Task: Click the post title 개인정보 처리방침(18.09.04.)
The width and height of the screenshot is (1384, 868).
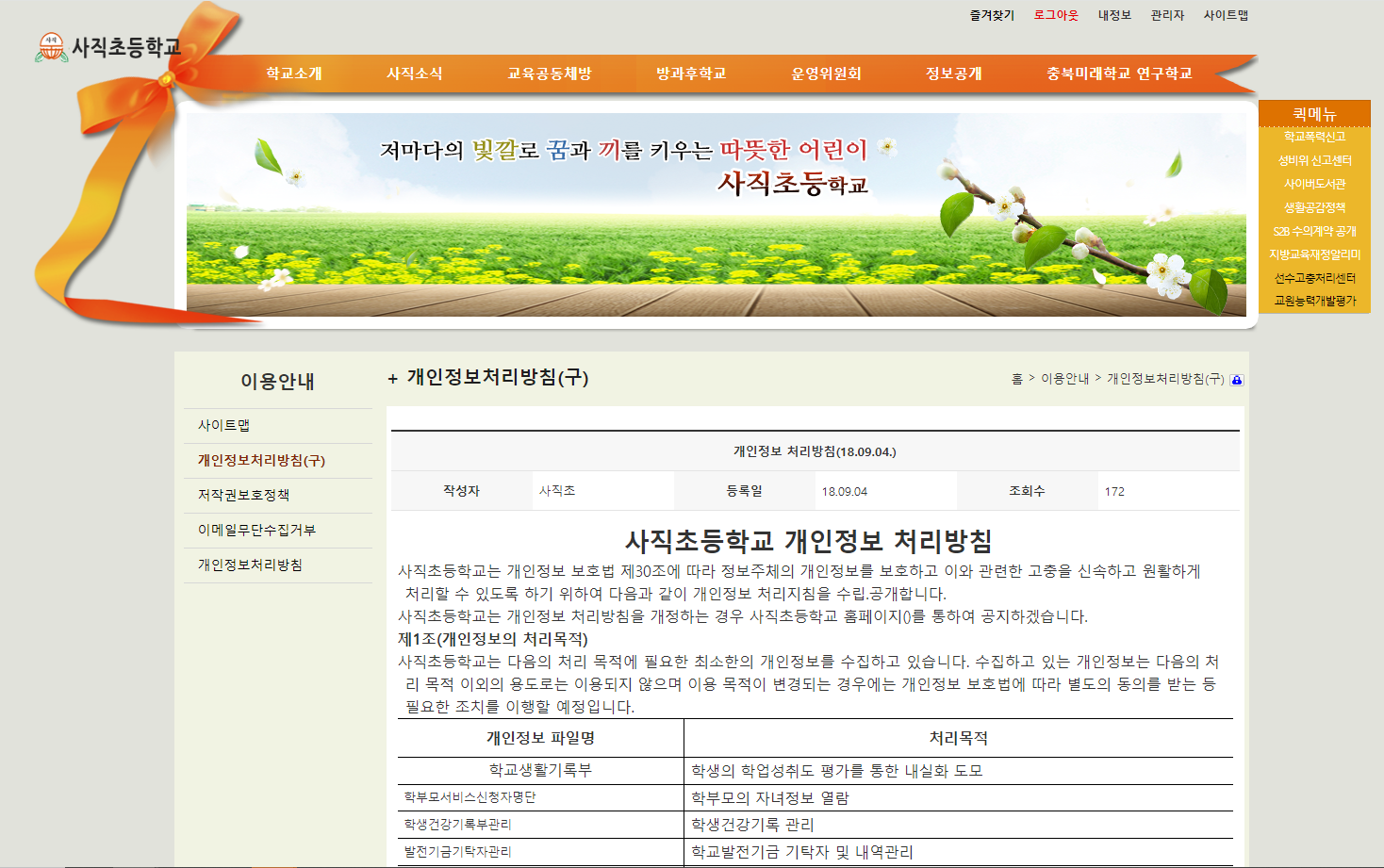Action: [815, 451]
